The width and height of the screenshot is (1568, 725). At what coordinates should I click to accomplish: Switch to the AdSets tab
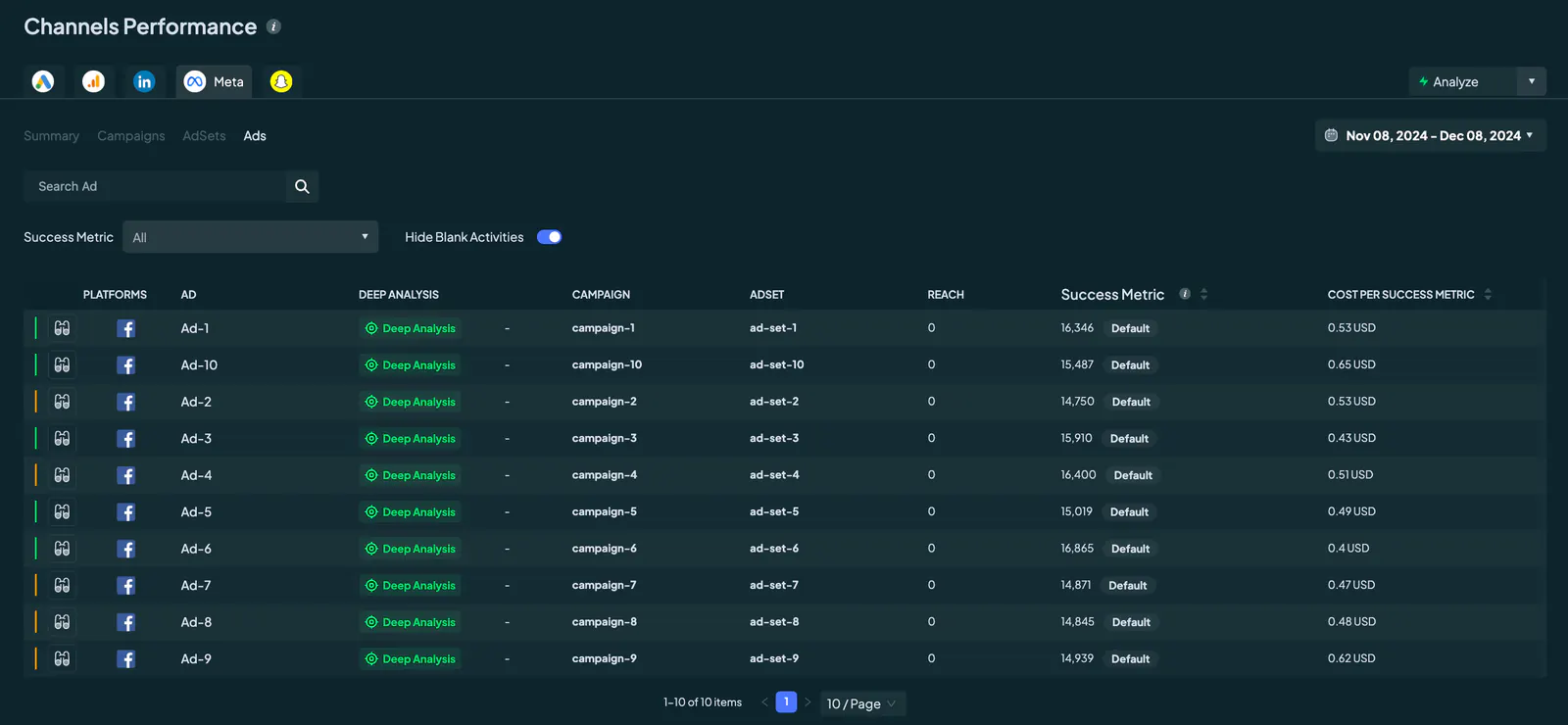204,135
